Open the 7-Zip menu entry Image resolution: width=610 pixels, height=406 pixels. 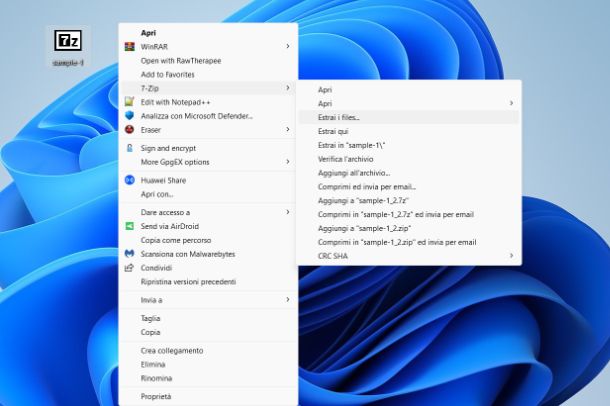208,88
